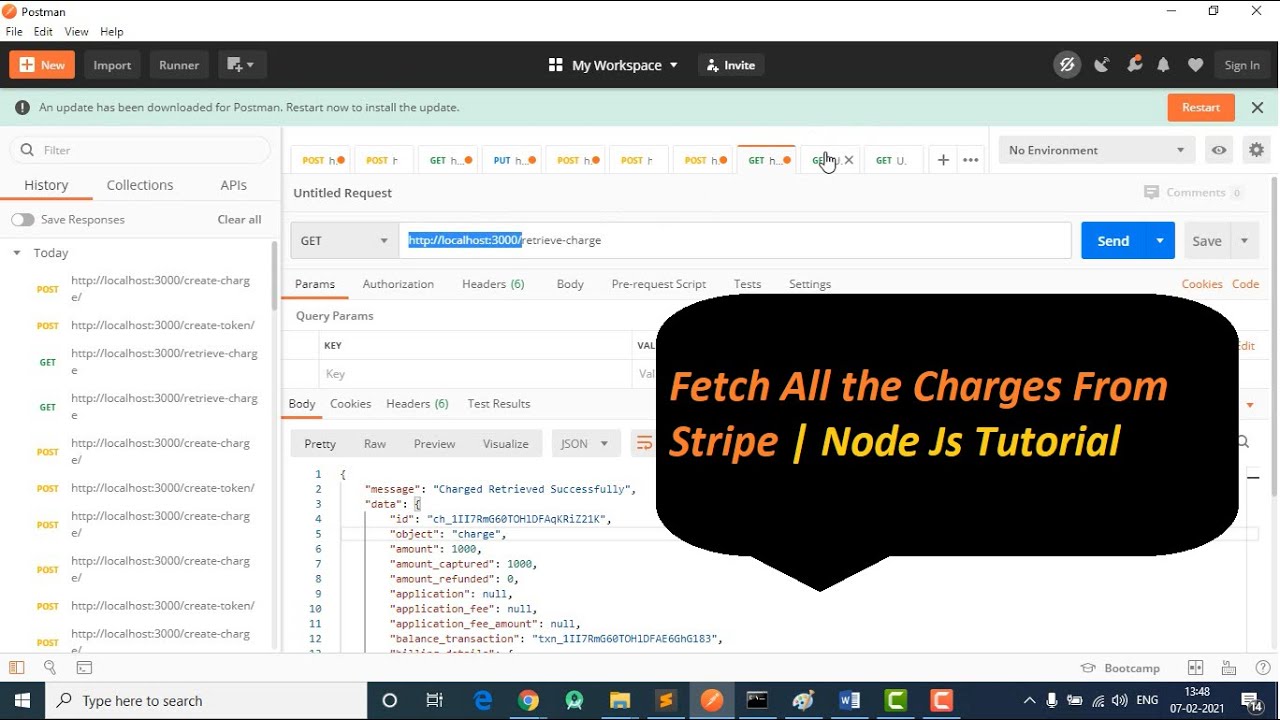Click the blue Send button
This screenshot has width=1280, height=720.
pos(1113,240)
